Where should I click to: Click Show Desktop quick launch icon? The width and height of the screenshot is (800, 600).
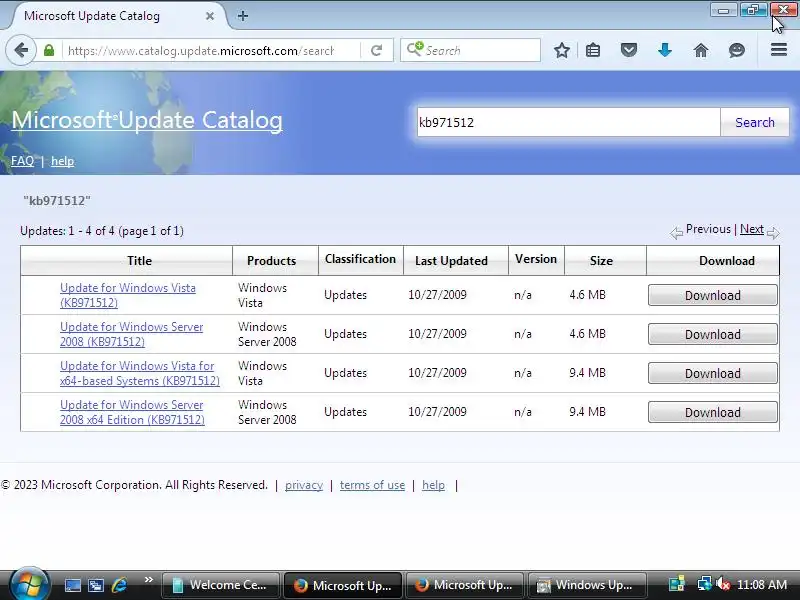click(x=72, y=585)
